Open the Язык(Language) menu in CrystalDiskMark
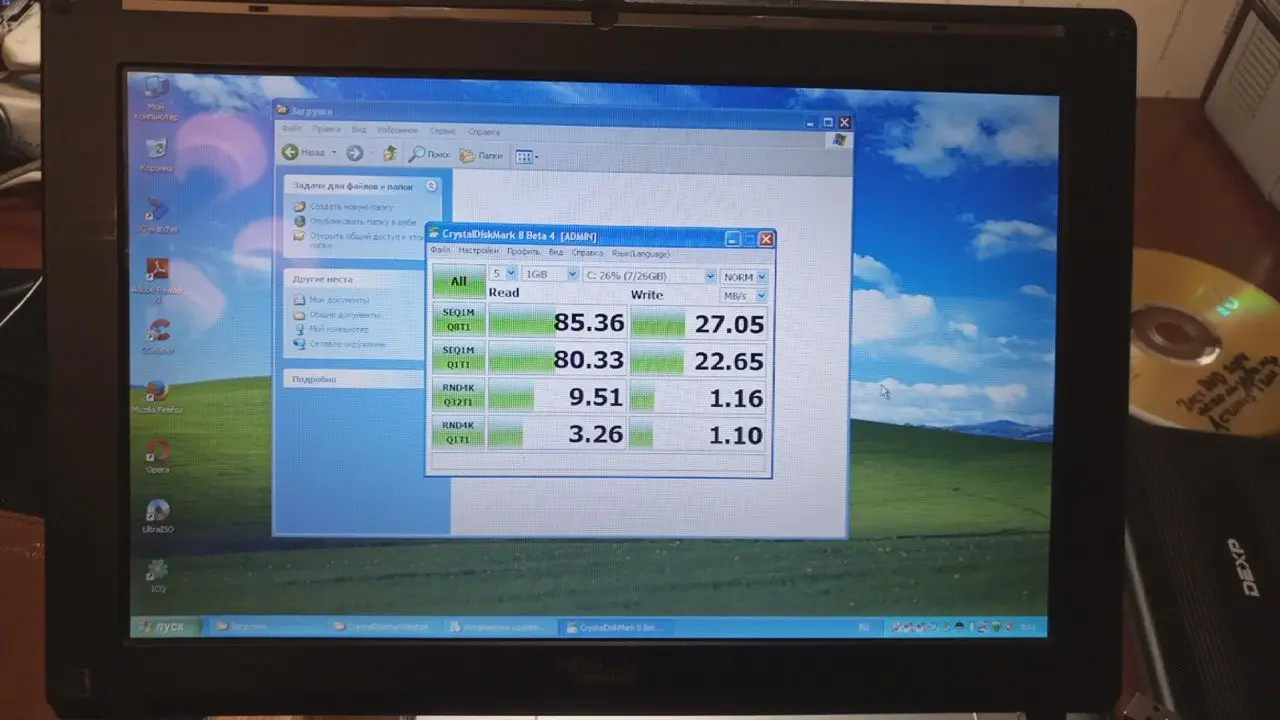This screenshot has height=720, width=1280. (x=640, y=254)
